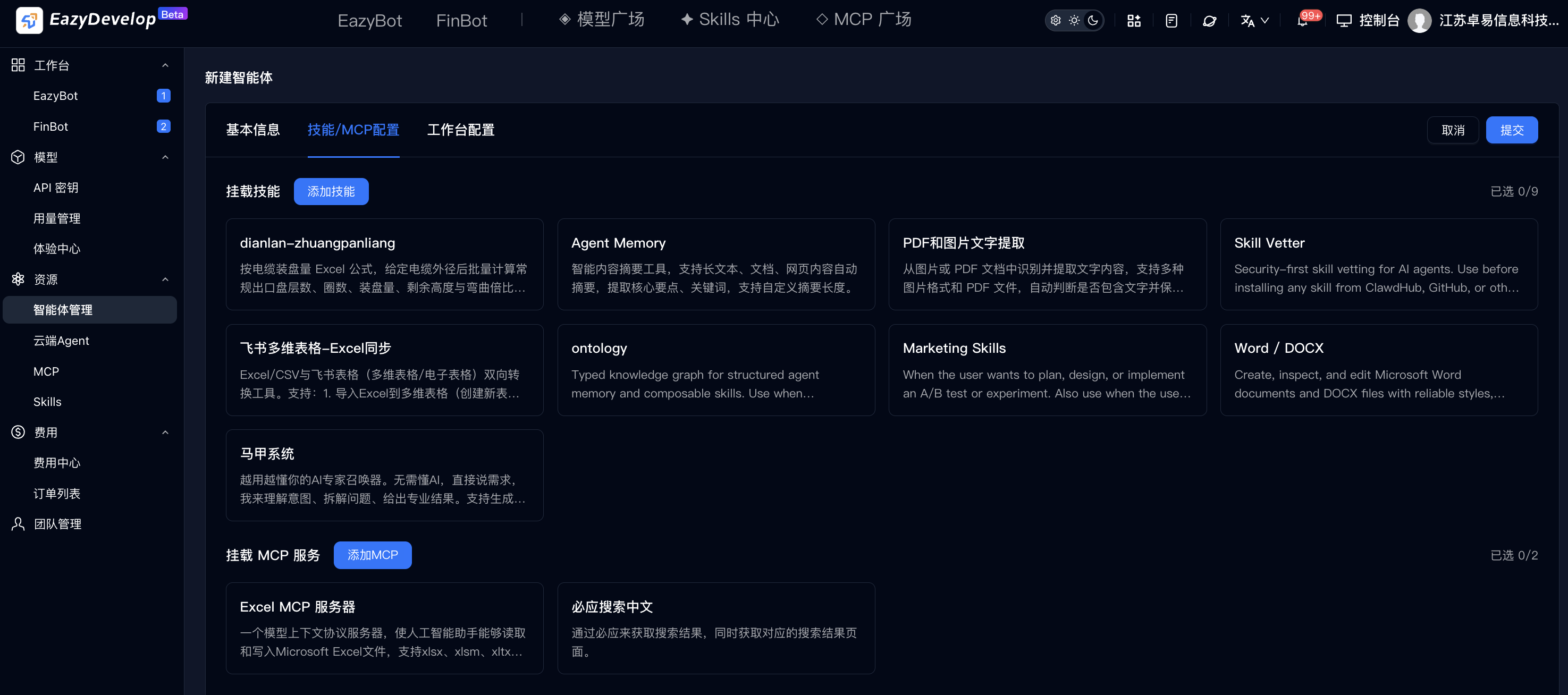Select the system theme gear option
Image resolution: width=1568 pixels, height=695 pixels.
(1056, 21)
